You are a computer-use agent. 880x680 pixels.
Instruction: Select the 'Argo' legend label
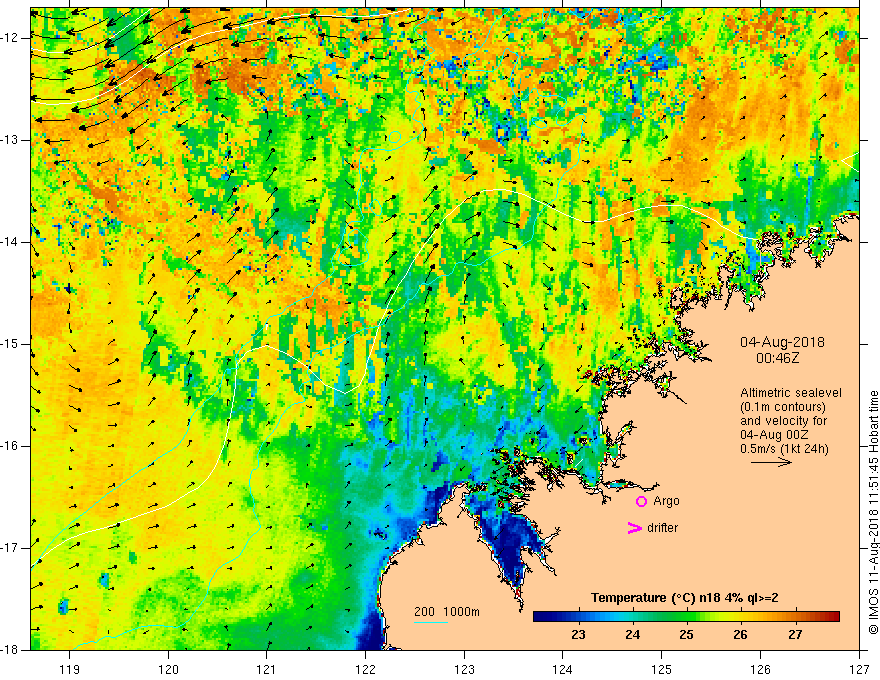pos(666,501)
